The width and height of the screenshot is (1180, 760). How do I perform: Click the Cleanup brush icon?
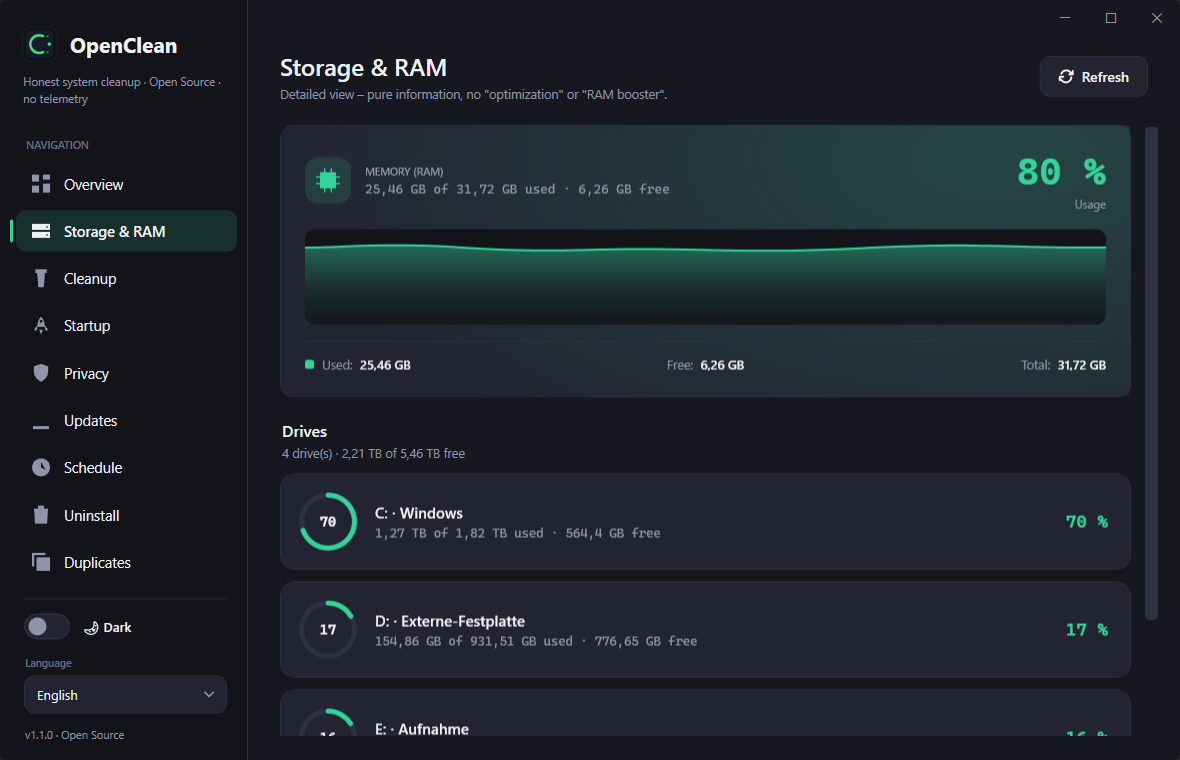pyautogui.click(x=41, y=278)
